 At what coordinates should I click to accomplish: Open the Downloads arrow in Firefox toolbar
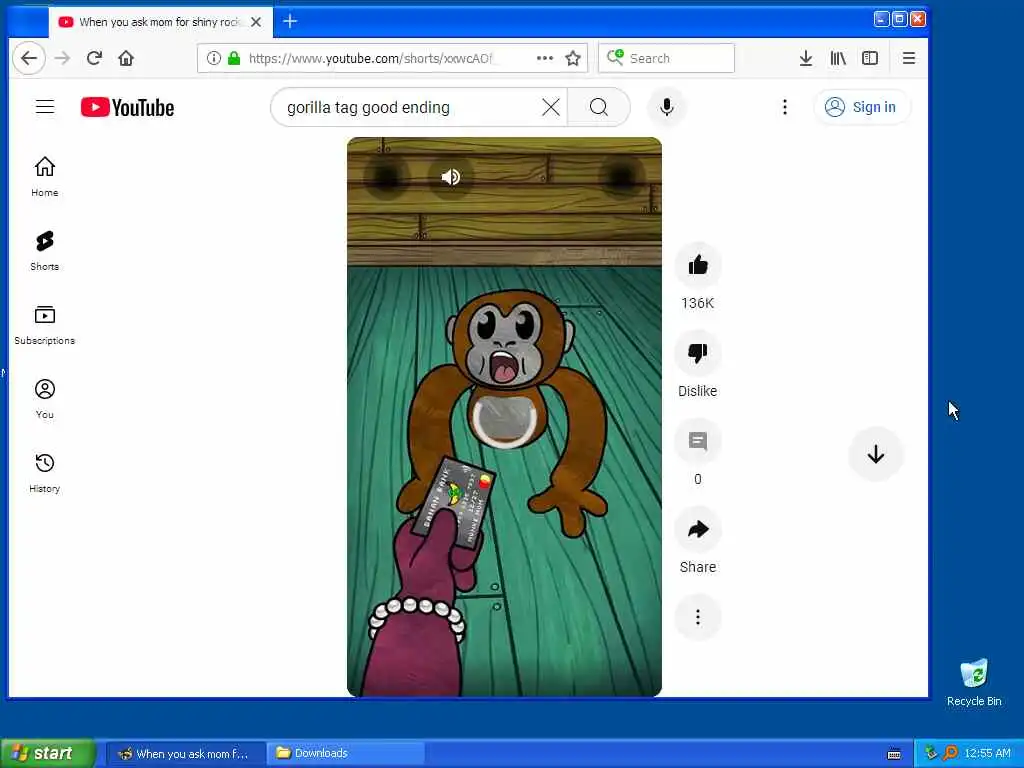(x=806, y=58)
